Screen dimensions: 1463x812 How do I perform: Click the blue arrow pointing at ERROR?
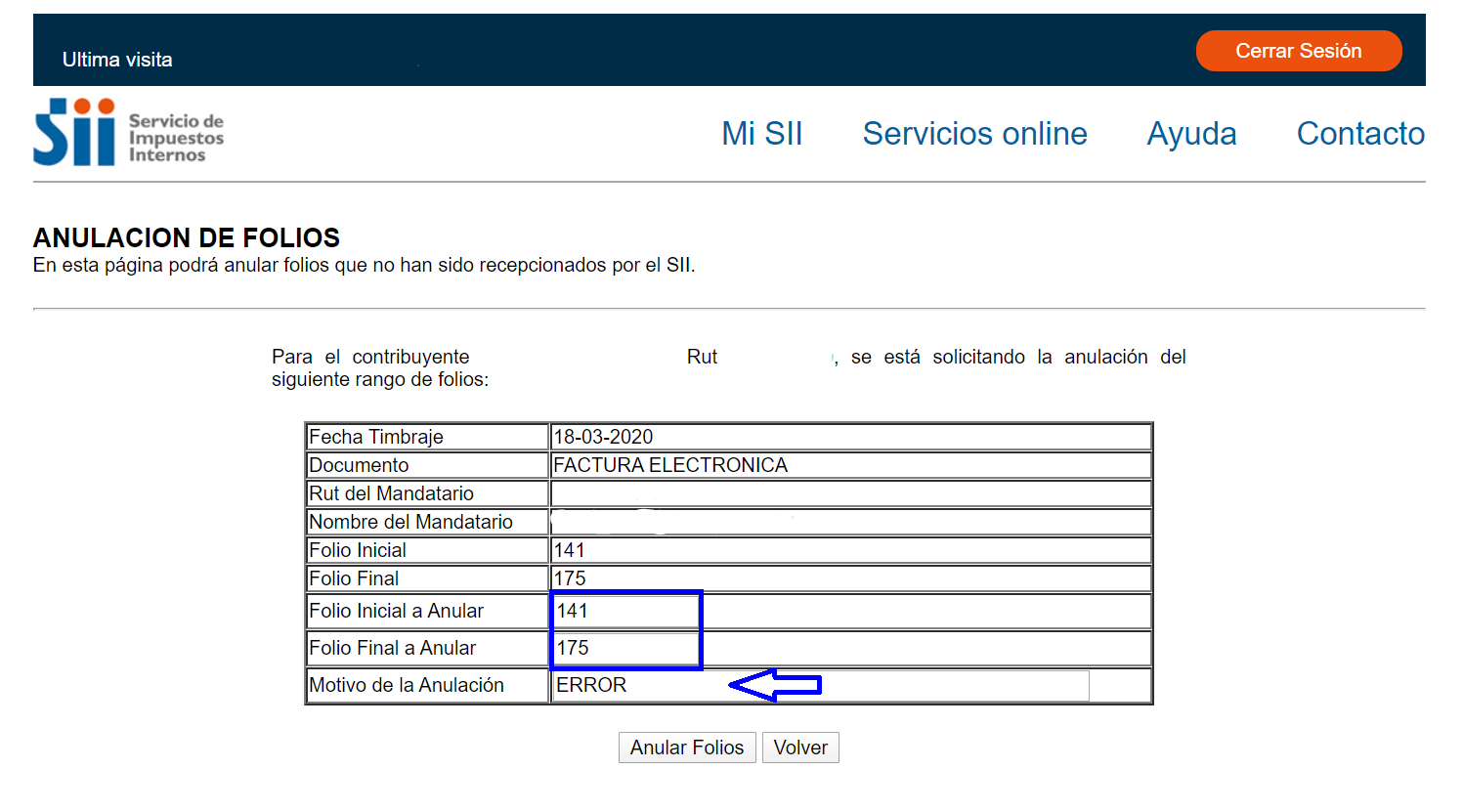point(774,685)
